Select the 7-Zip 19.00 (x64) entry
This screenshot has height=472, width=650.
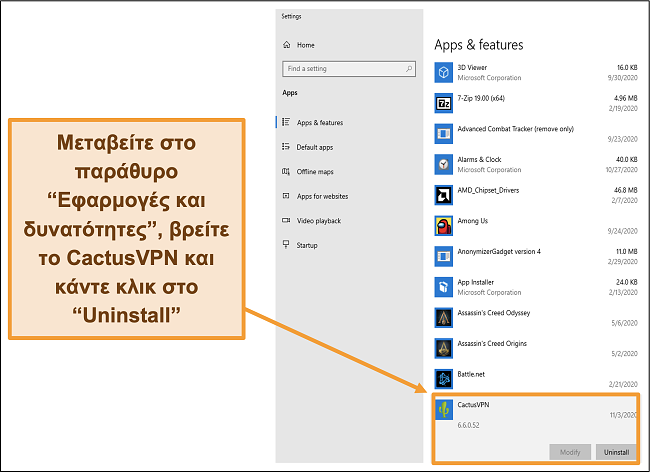point(481,98)
